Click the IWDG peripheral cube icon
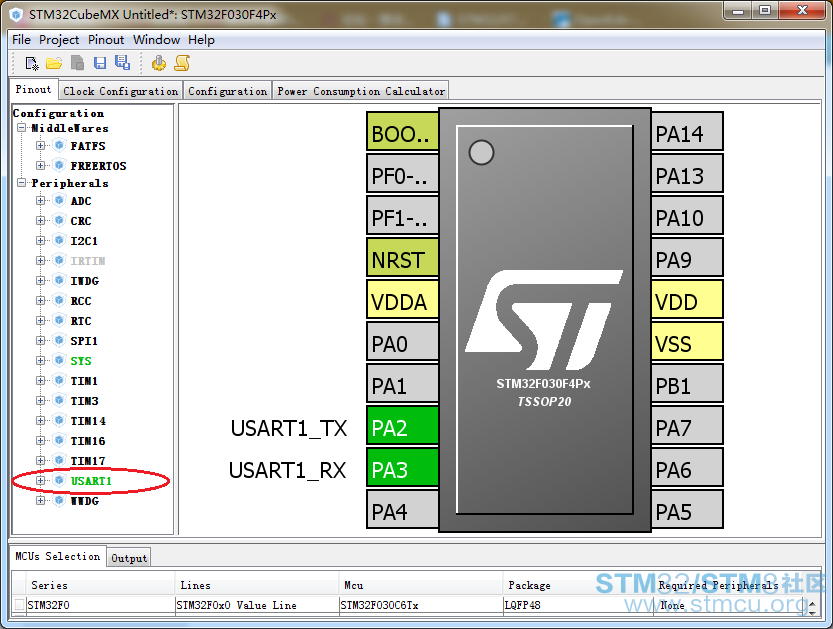Viewport: 833px width, 629px height. pos(60,280)
